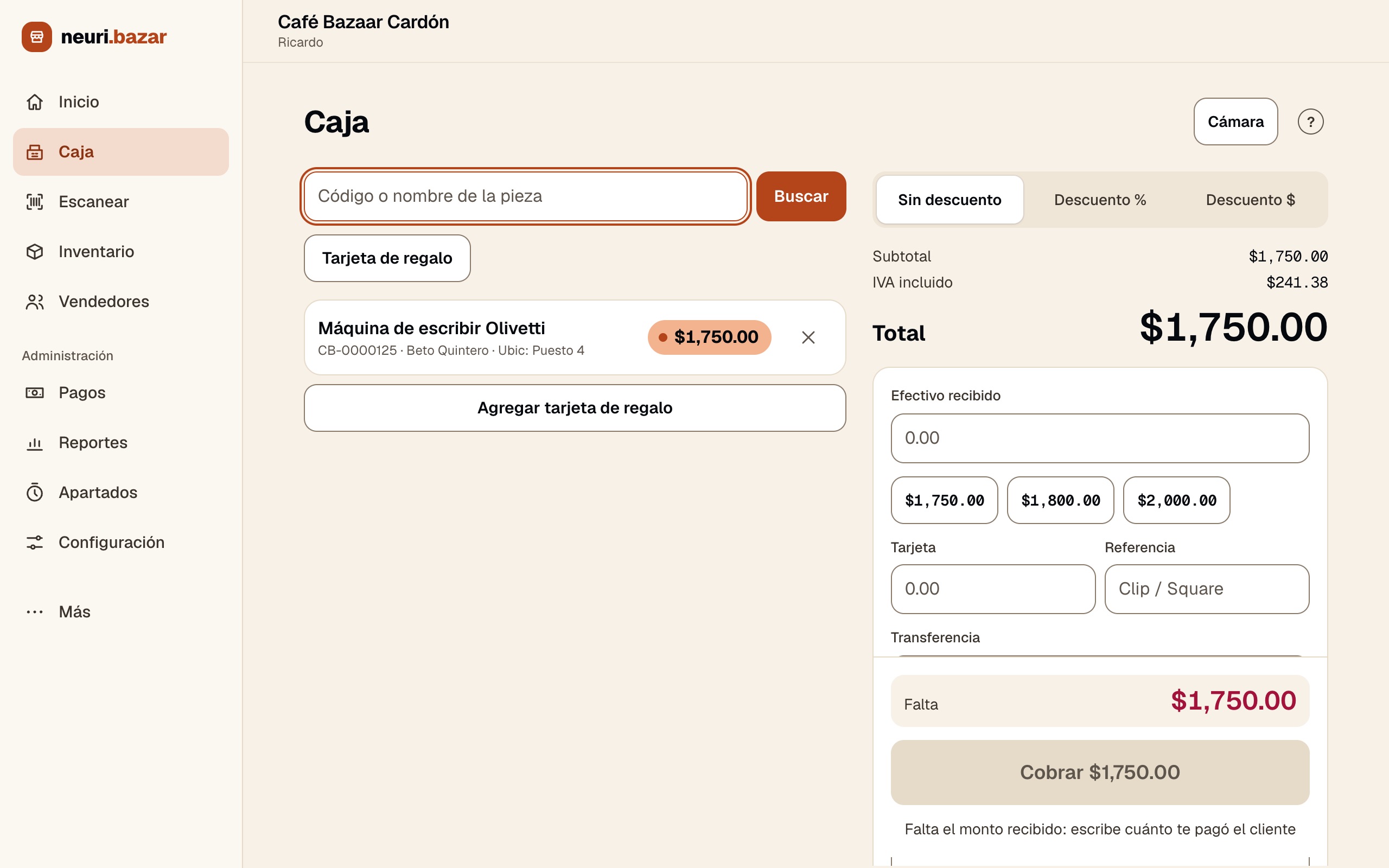Choose the $2,000.00 quick cash amount

click(x=1177, y=500)
